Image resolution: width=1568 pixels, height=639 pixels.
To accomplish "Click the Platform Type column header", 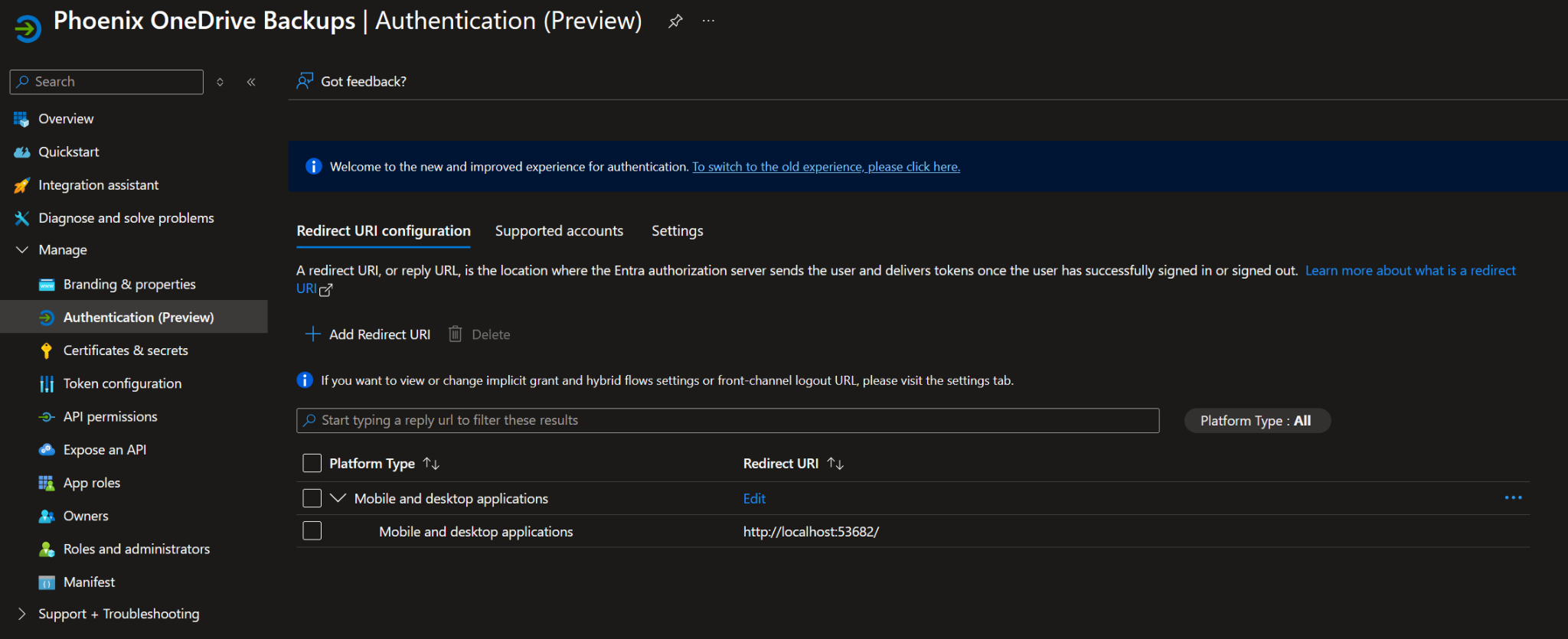I will 372,464.
